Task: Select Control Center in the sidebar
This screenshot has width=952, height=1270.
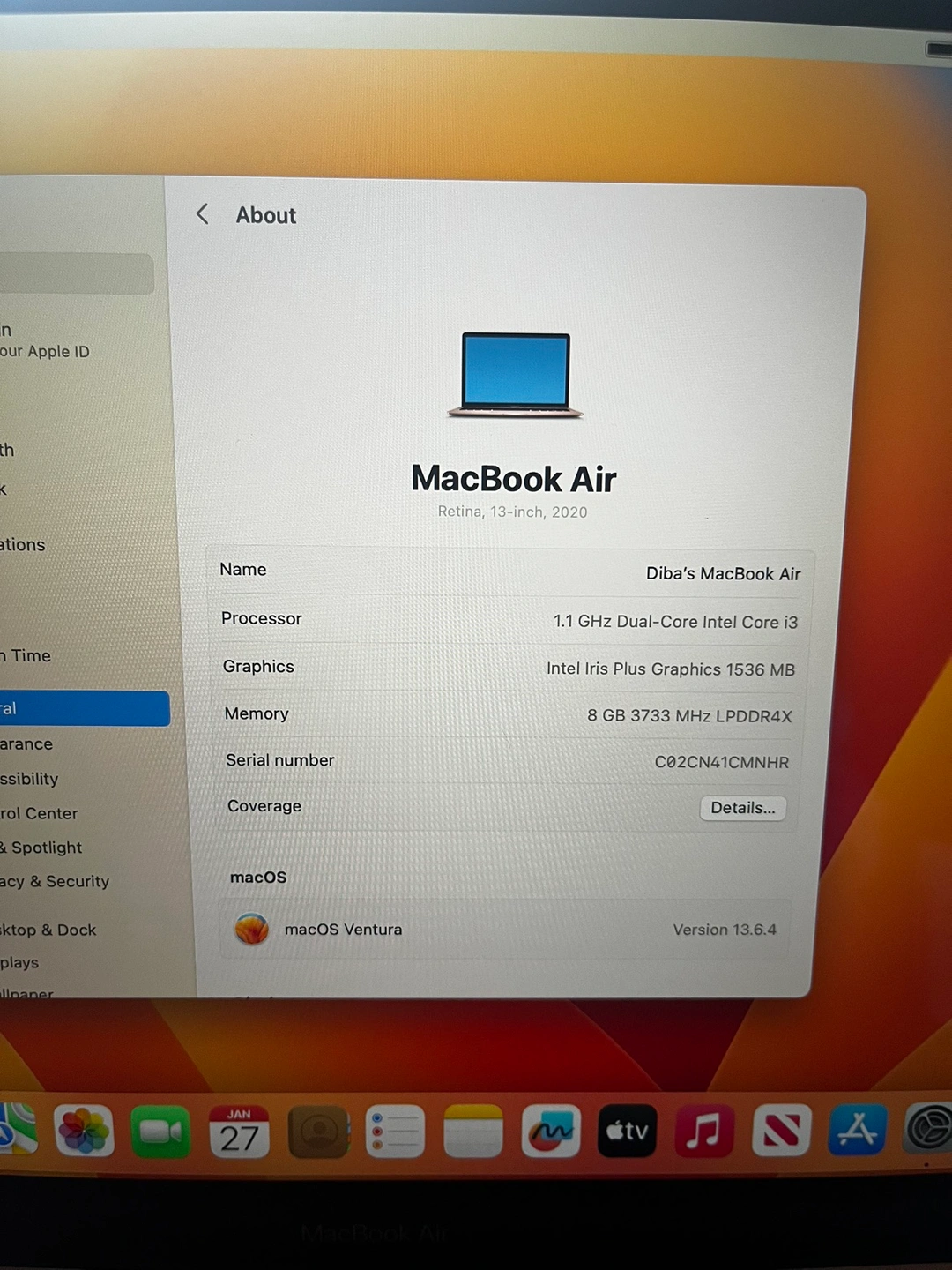Action: pos(39,813)
